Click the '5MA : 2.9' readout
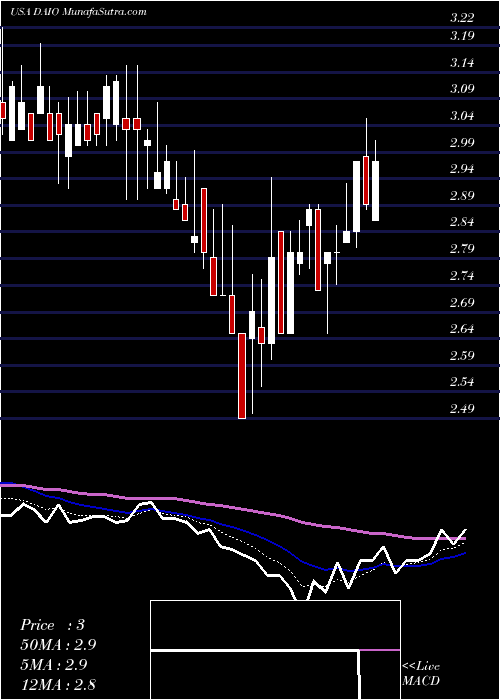500x700 pixels. (55, 665)
